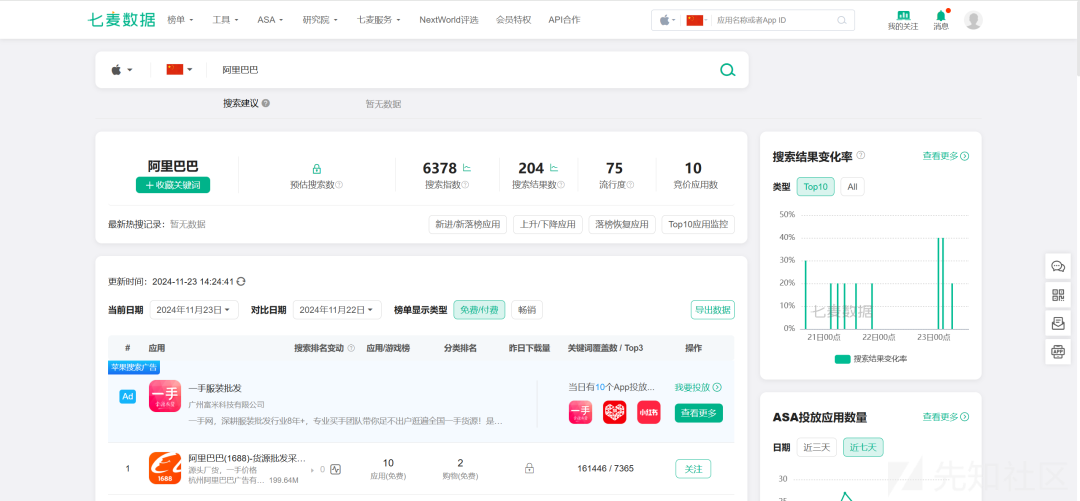The width and height of the screenshot is (1080, 501).
Task: Click the top 应用名称或者App ID search field
Action: coord(775,21)
